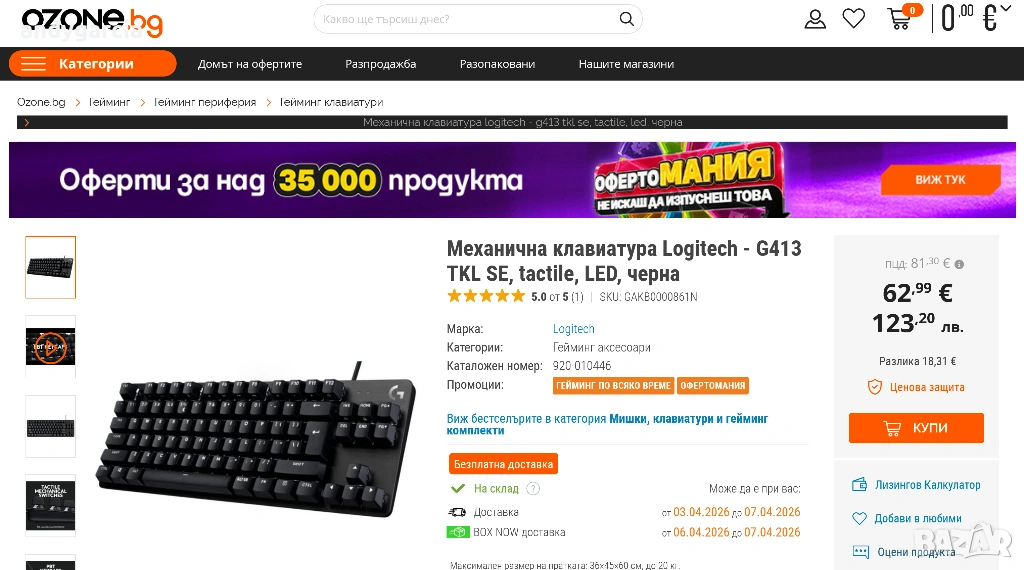Click the question mark beside На склад
This screenshot has height=570, width=1024.
tap(534, 488)
